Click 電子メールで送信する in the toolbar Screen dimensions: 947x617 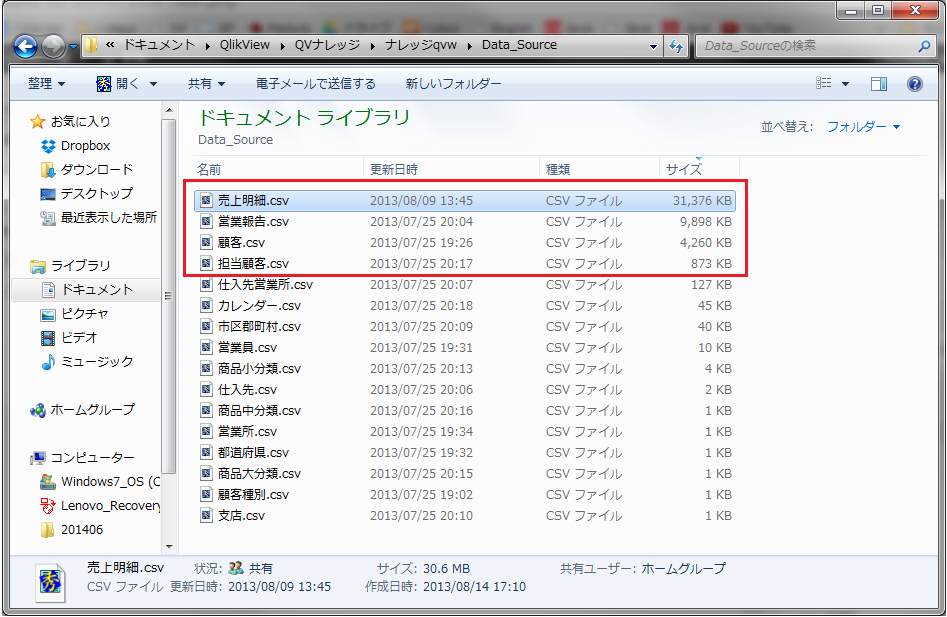tap(316, 84)
